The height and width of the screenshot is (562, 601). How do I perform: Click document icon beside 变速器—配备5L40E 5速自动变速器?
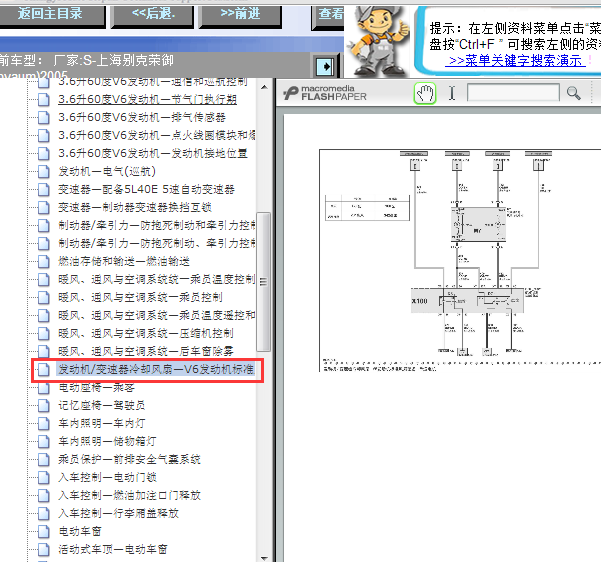44,189
